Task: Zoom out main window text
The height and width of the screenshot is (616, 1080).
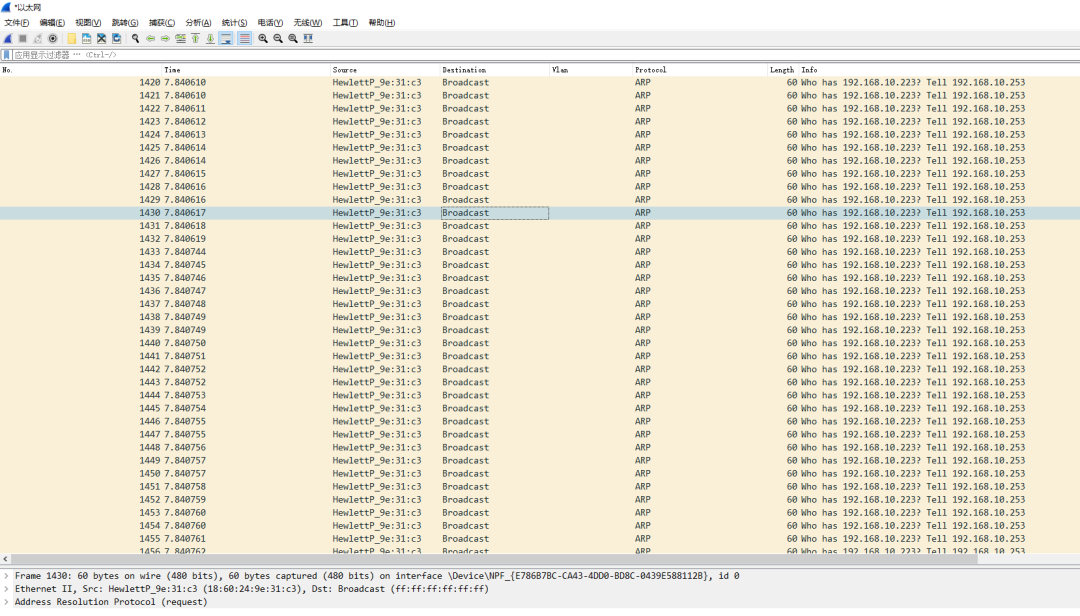Action: pyautogui.click(x=278, y=39)
